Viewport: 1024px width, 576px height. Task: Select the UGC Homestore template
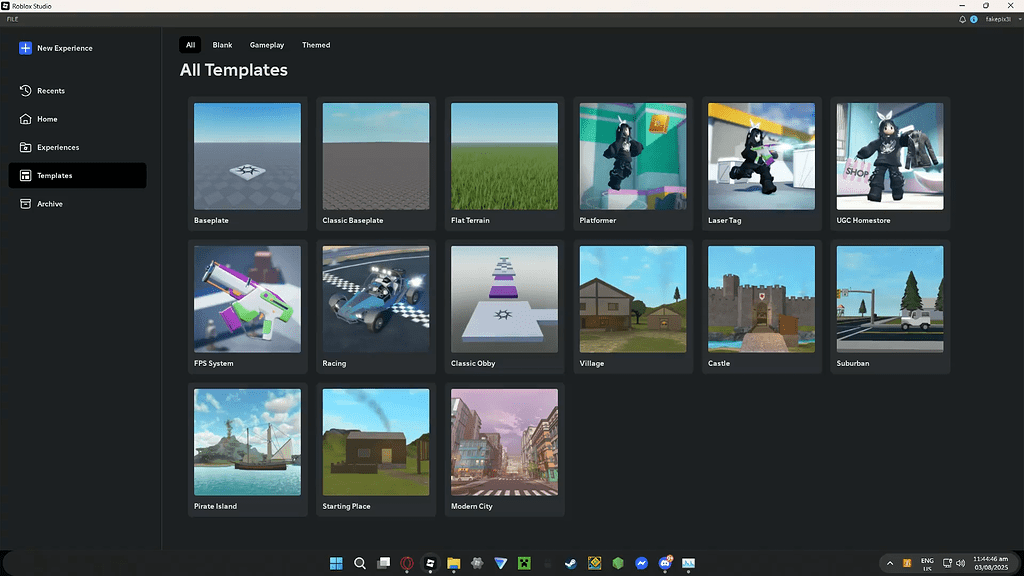click(890, 163)
